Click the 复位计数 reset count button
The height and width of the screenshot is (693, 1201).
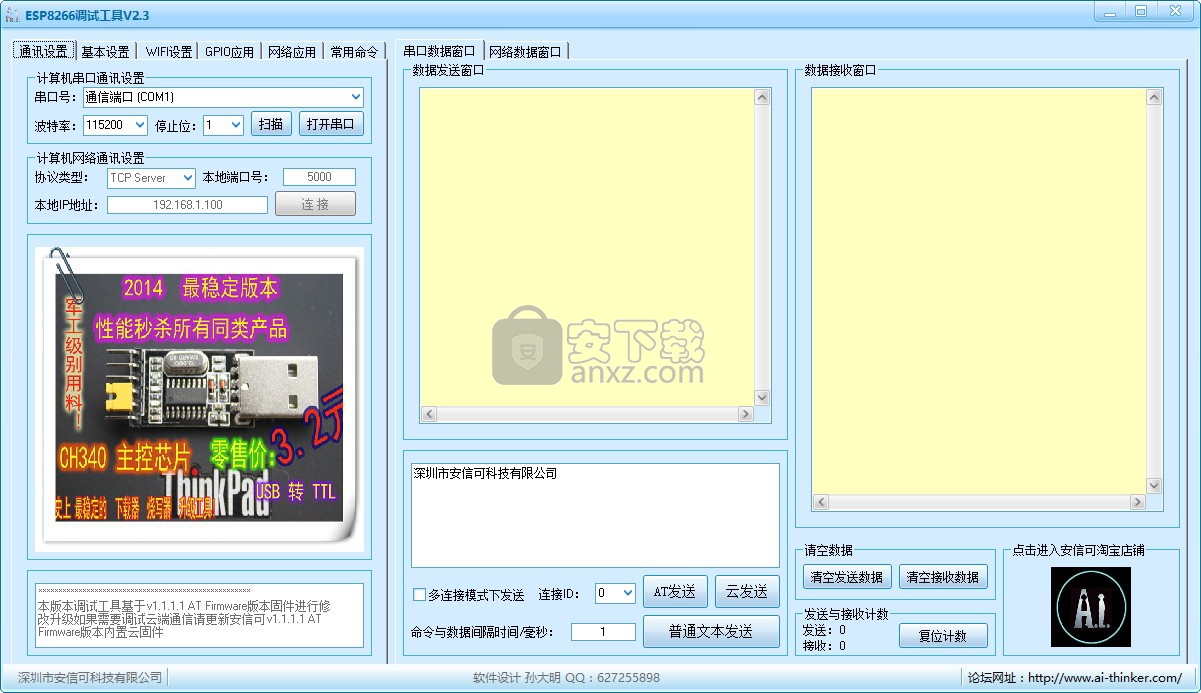pos(943,636)
